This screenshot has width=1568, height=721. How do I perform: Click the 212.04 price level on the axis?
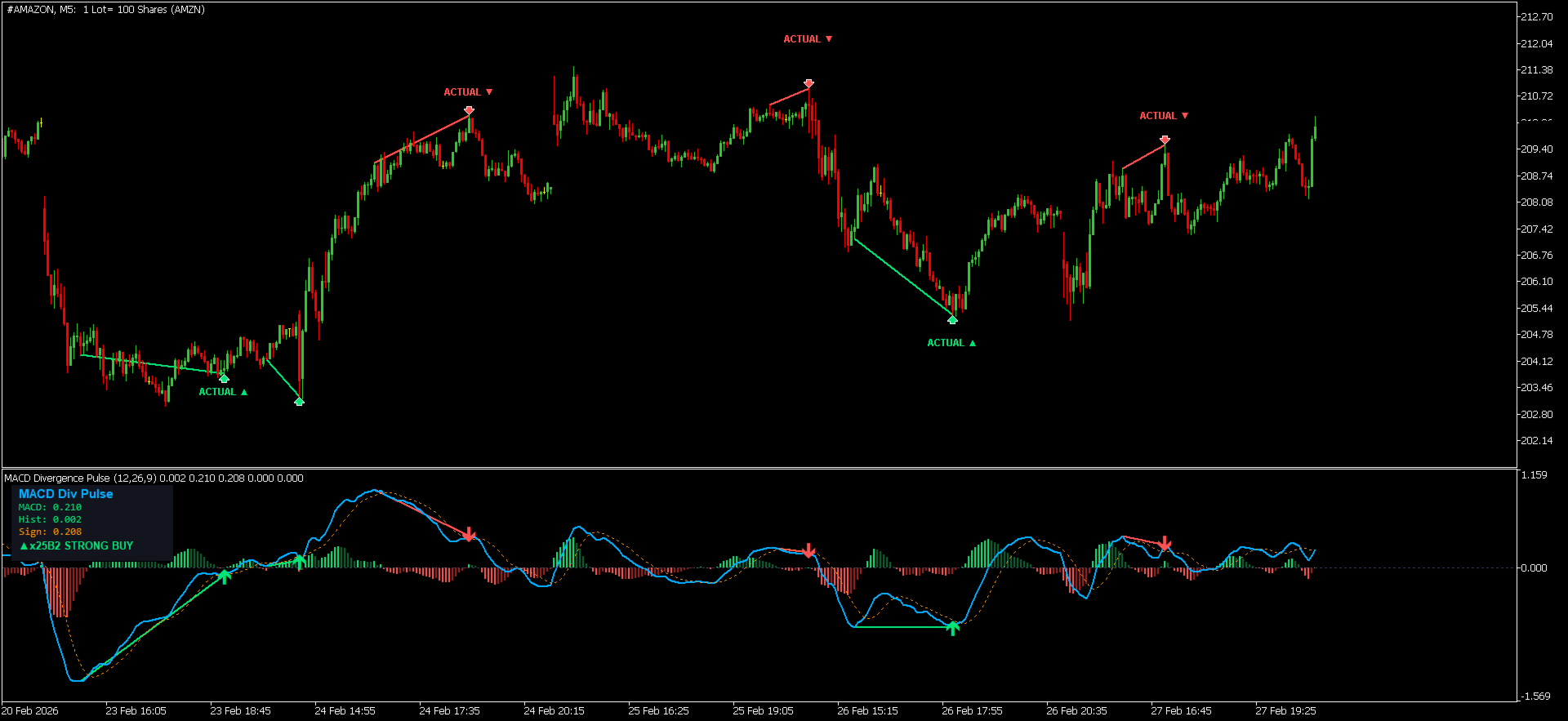[x=1536, y=43]
